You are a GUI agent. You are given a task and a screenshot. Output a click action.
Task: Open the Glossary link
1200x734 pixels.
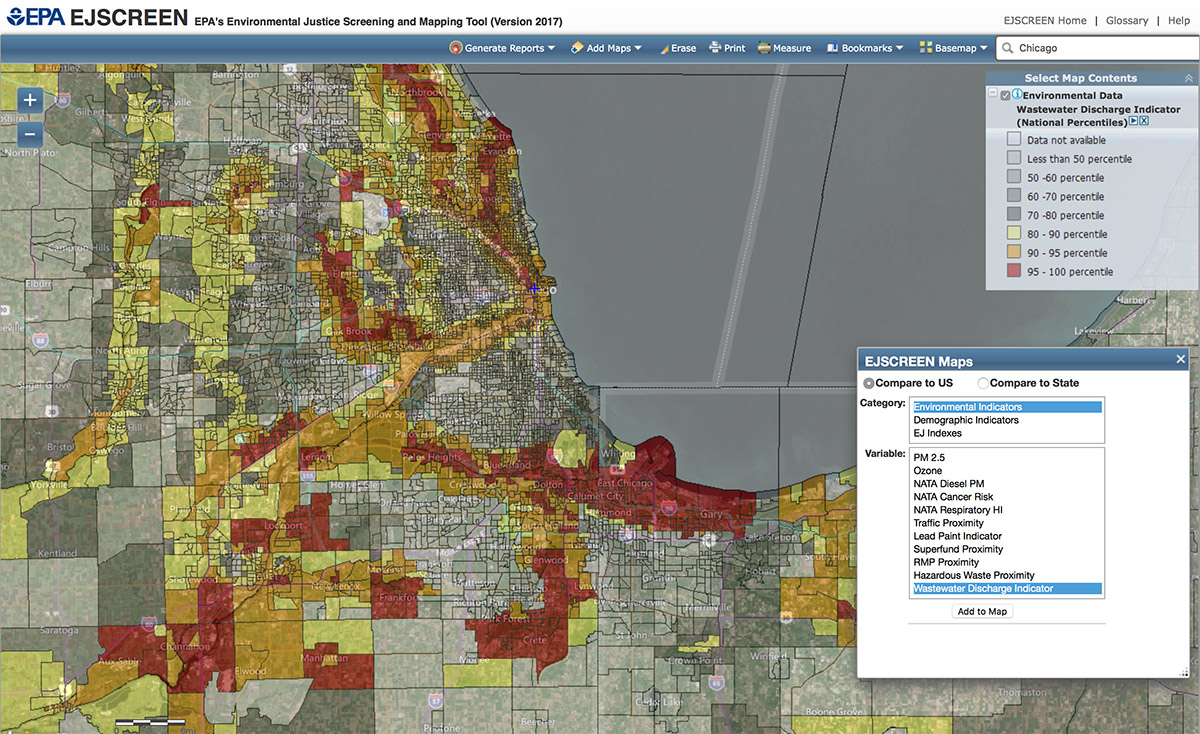pos(1127,20)
